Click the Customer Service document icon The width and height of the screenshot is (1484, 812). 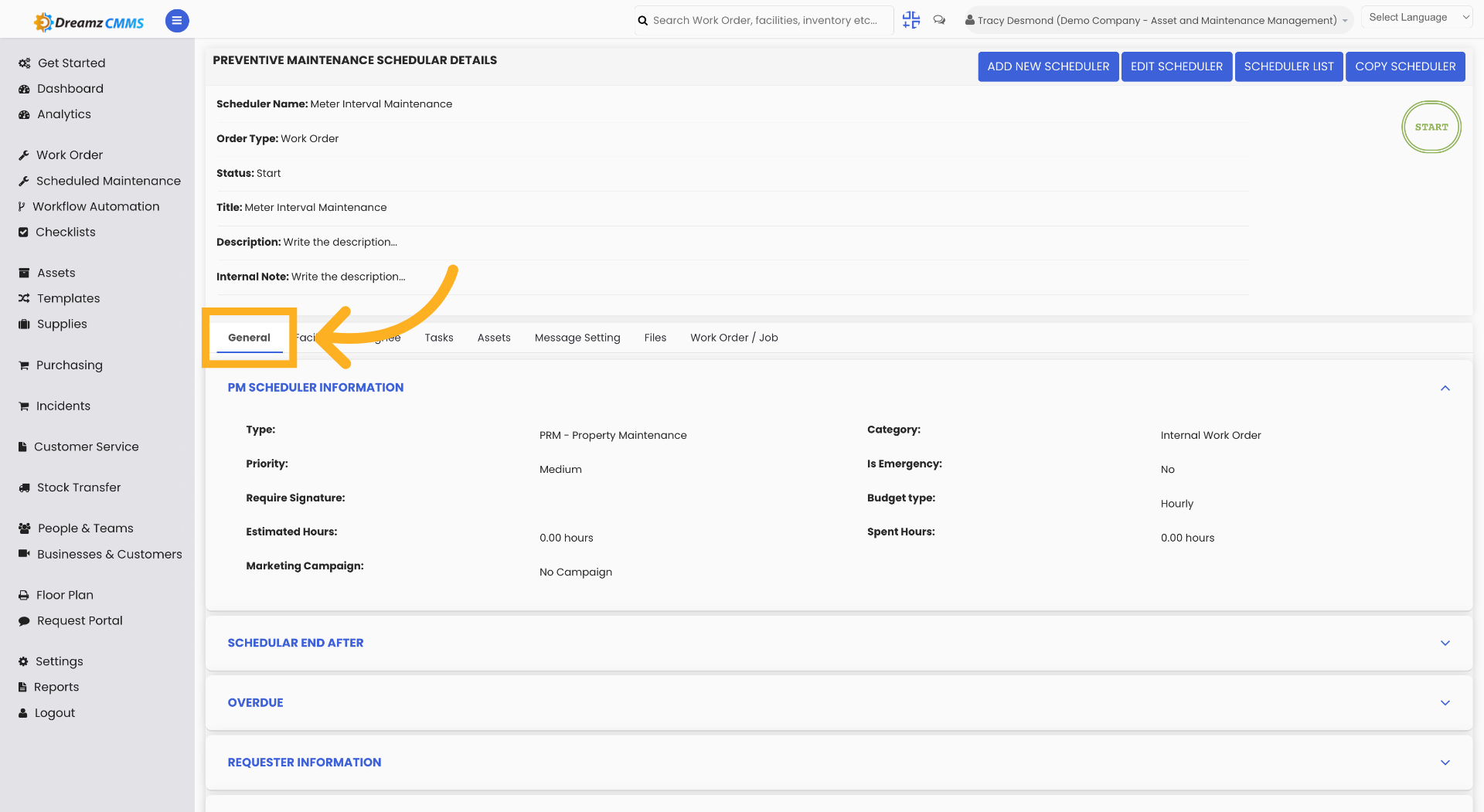(22, 447)
